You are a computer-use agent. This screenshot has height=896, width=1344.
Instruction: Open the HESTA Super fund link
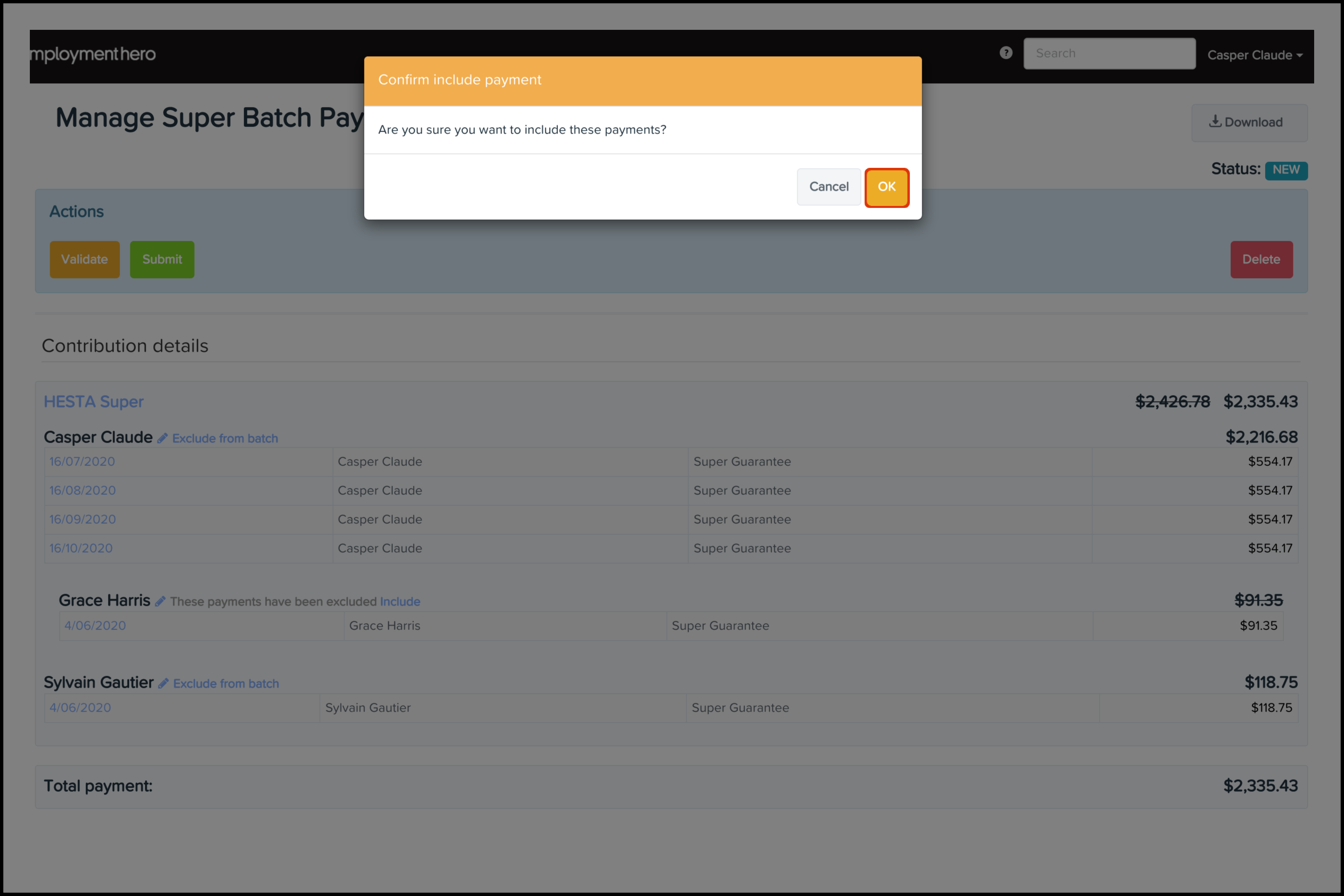pos(94,402)
